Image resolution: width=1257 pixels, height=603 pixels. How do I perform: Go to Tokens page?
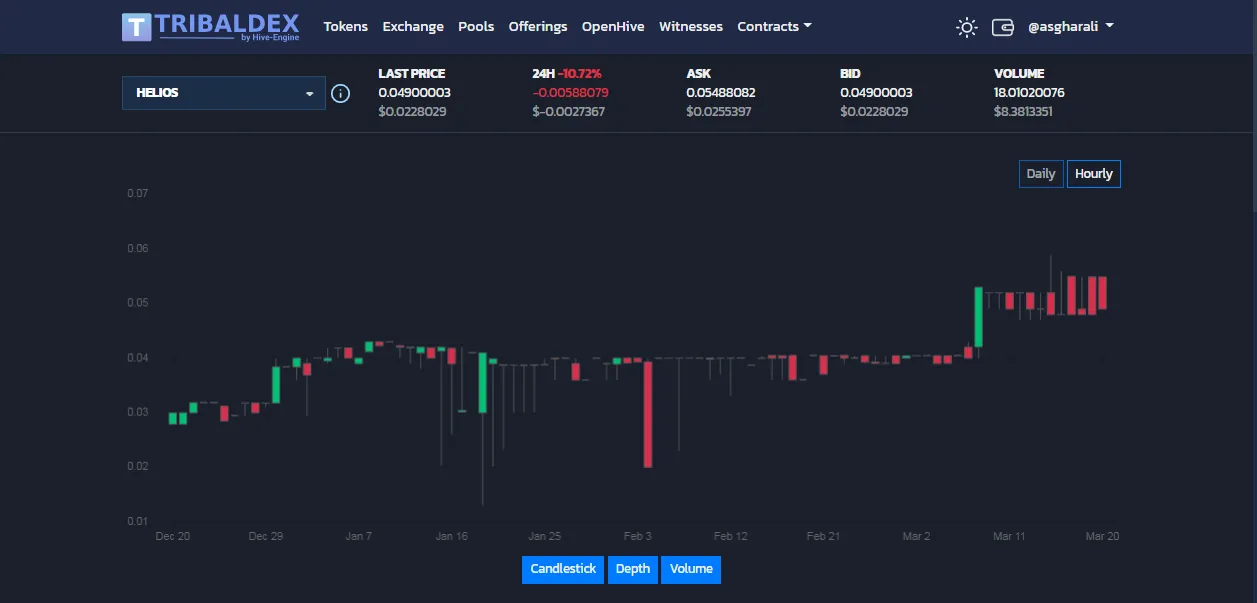pyautogui.click(x=346, y=27)
